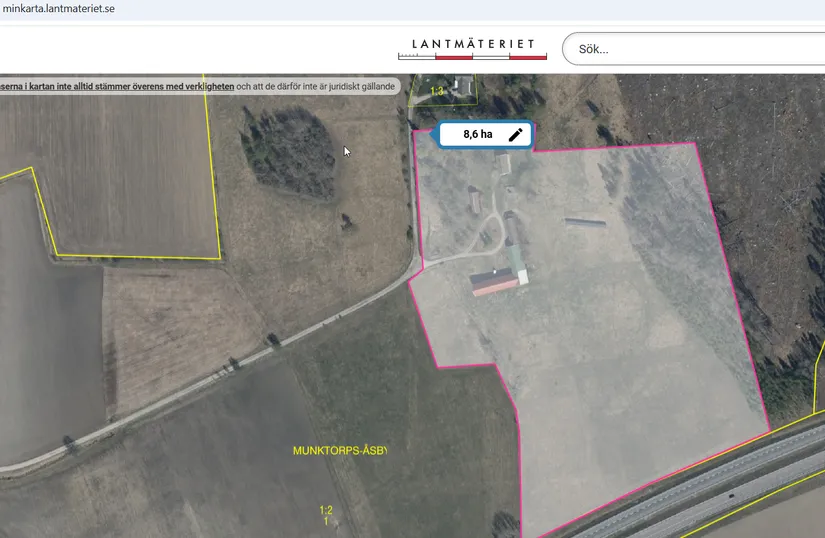Click the minkarta.lantmateriet.se address bar
This screenshot has width=825, height=538.
pyautogui.click(x=58, y=9)
